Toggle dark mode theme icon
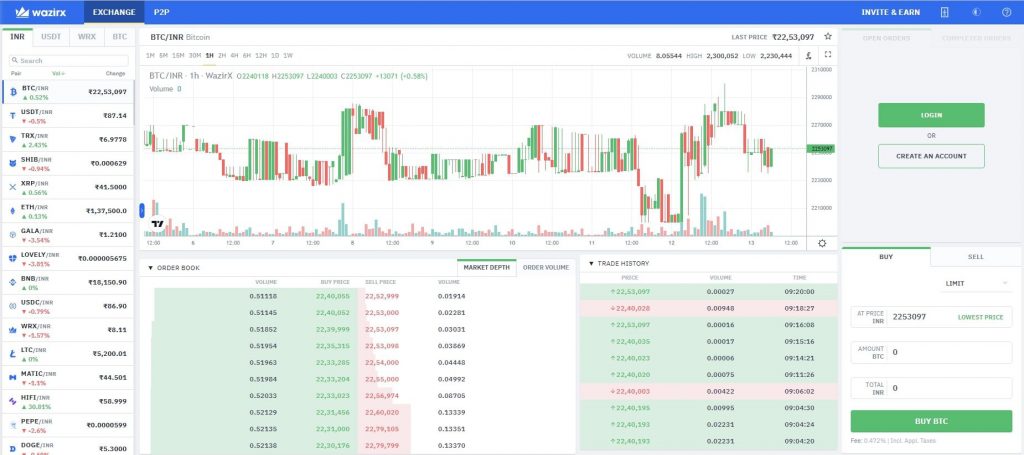1024x455 pixels. click(977, 12)
